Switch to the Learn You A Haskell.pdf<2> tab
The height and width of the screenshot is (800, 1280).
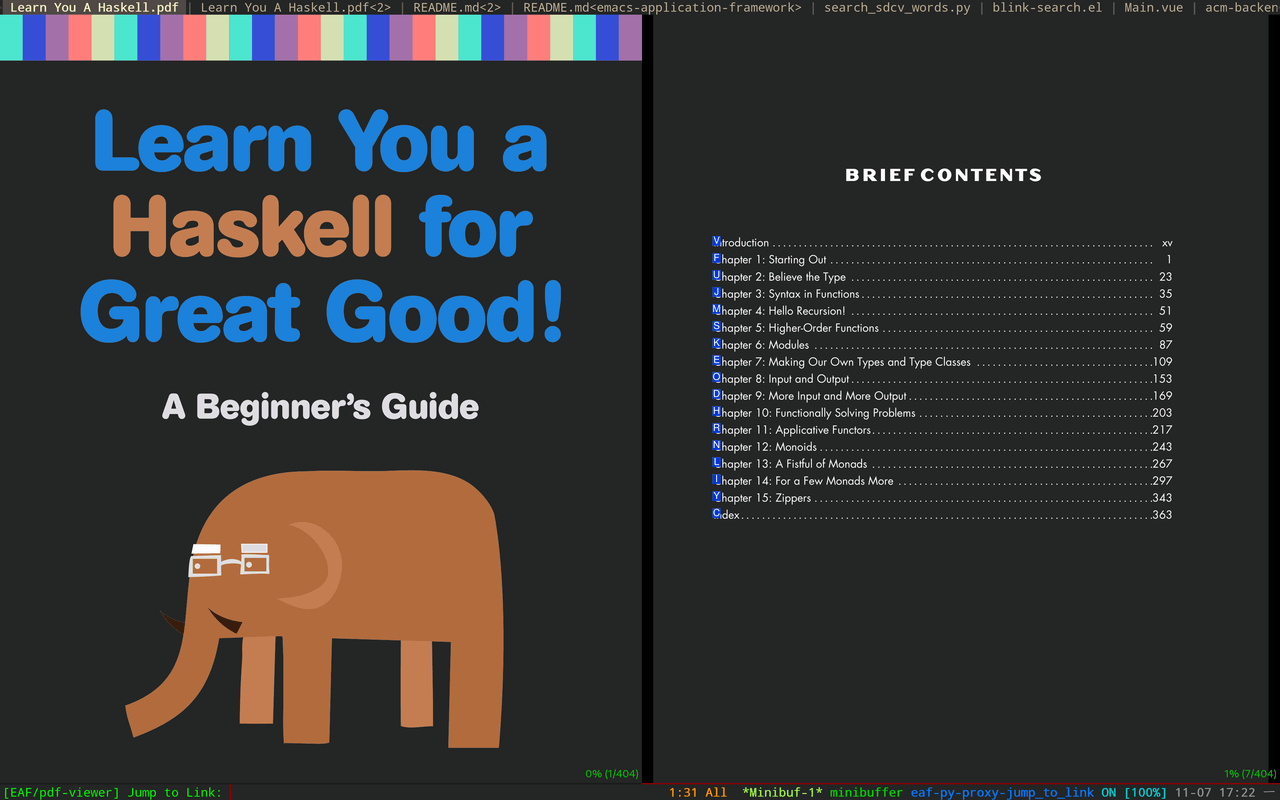[x=295, y=7]
